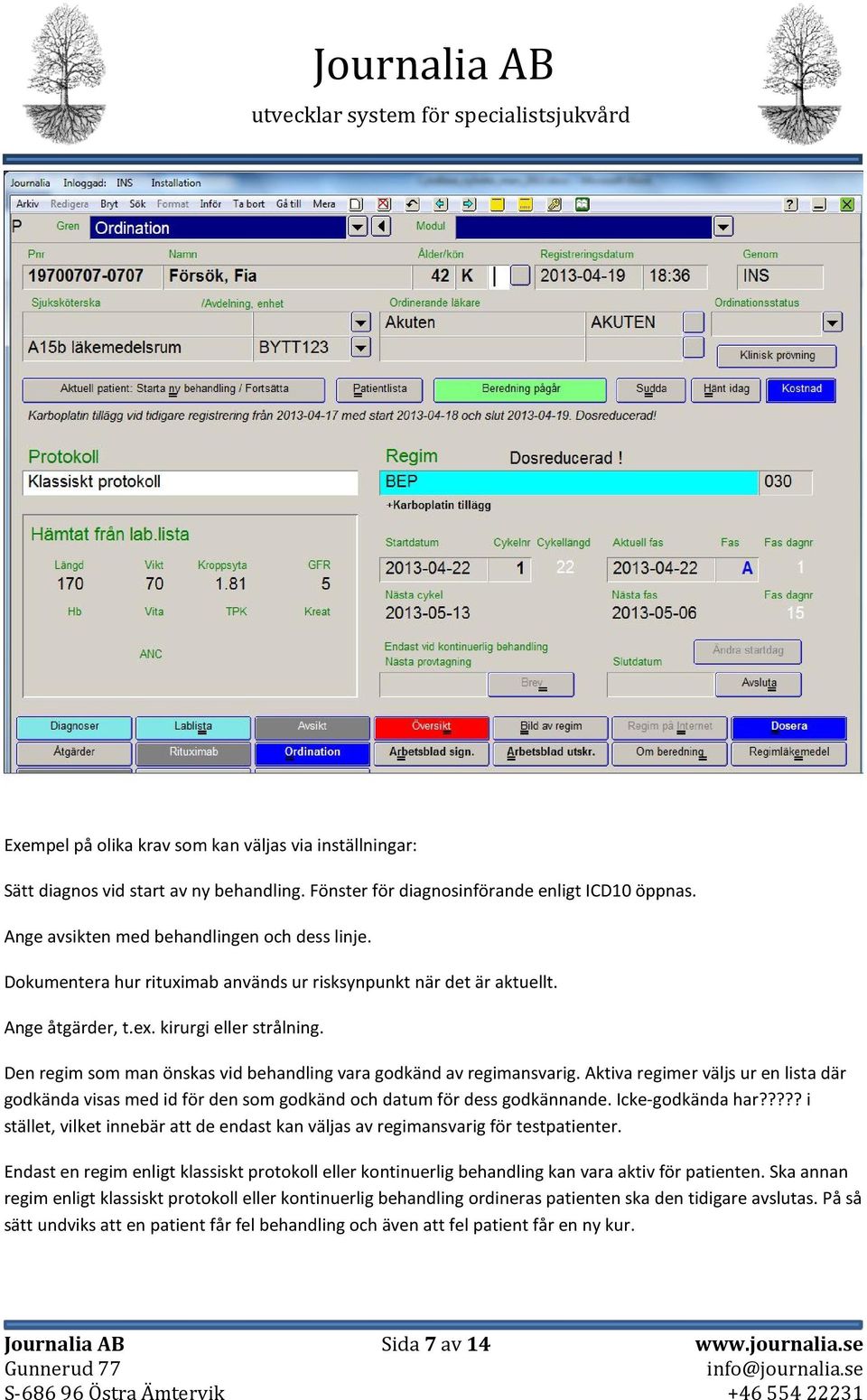
Task: Click the yellow note icon with dotted line
Action: point(526,204)
